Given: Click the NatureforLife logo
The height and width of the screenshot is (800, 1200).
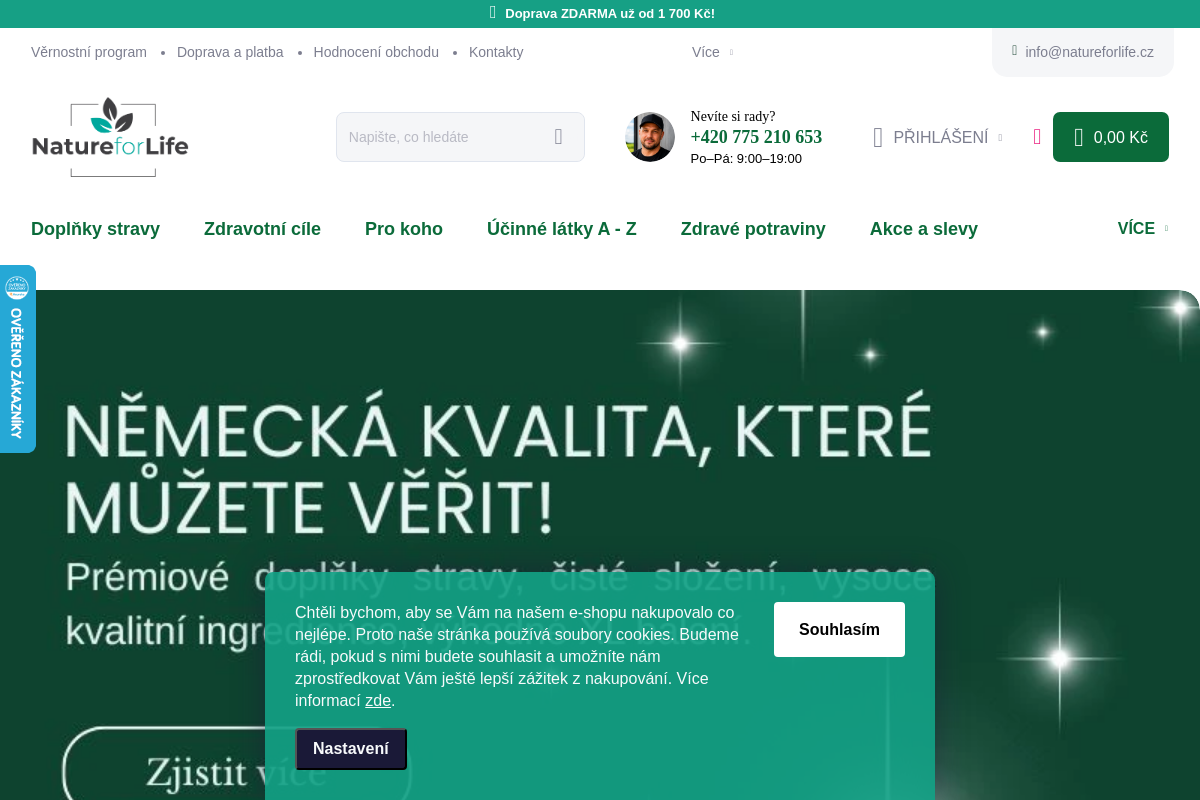Looking at the screenshot, I should [110, 138].
